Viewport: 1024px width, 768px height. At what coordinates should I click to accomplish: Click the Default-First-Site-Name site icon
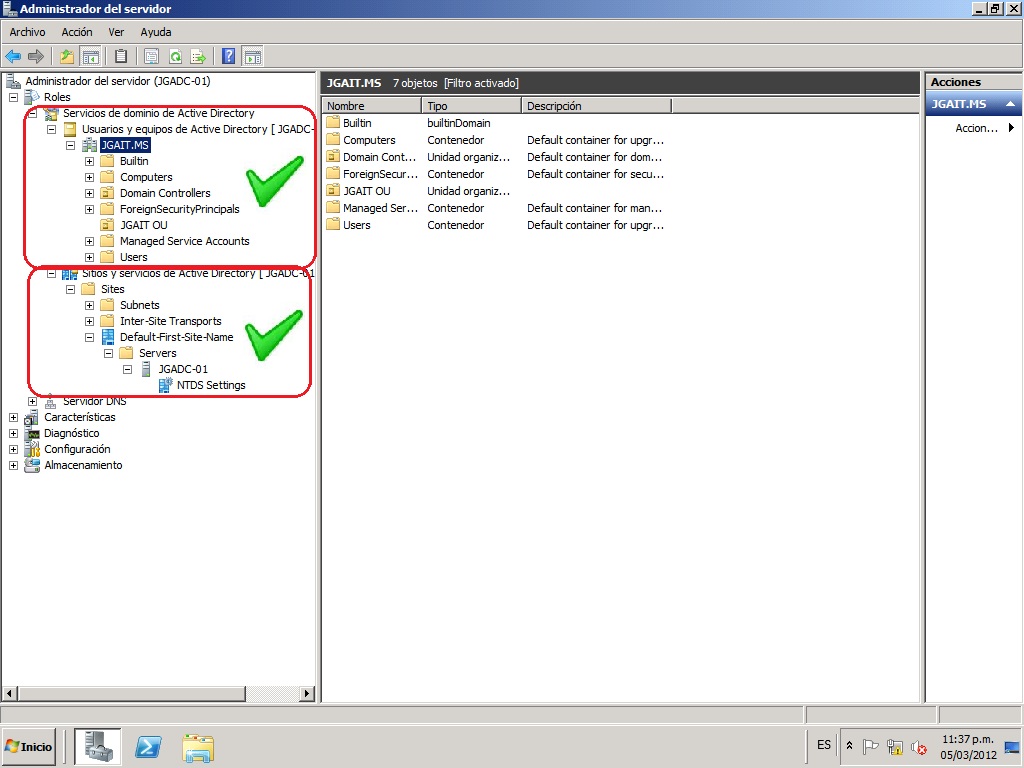click(x=108, y=338)
